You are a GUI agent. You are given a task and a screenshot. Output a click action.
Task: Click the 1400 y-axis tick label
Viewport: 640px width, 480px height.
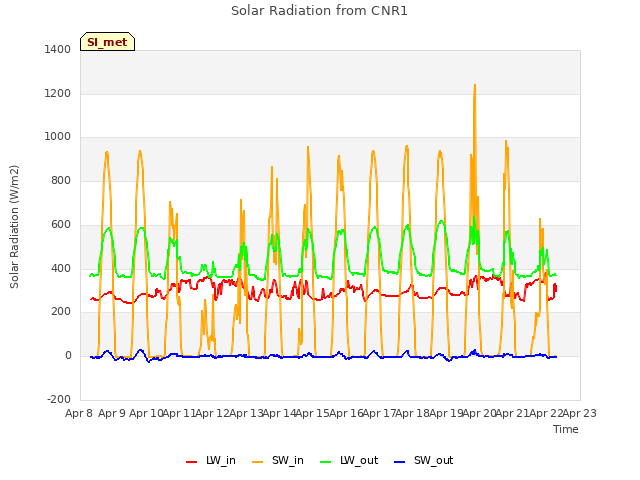tap(58, 49)
